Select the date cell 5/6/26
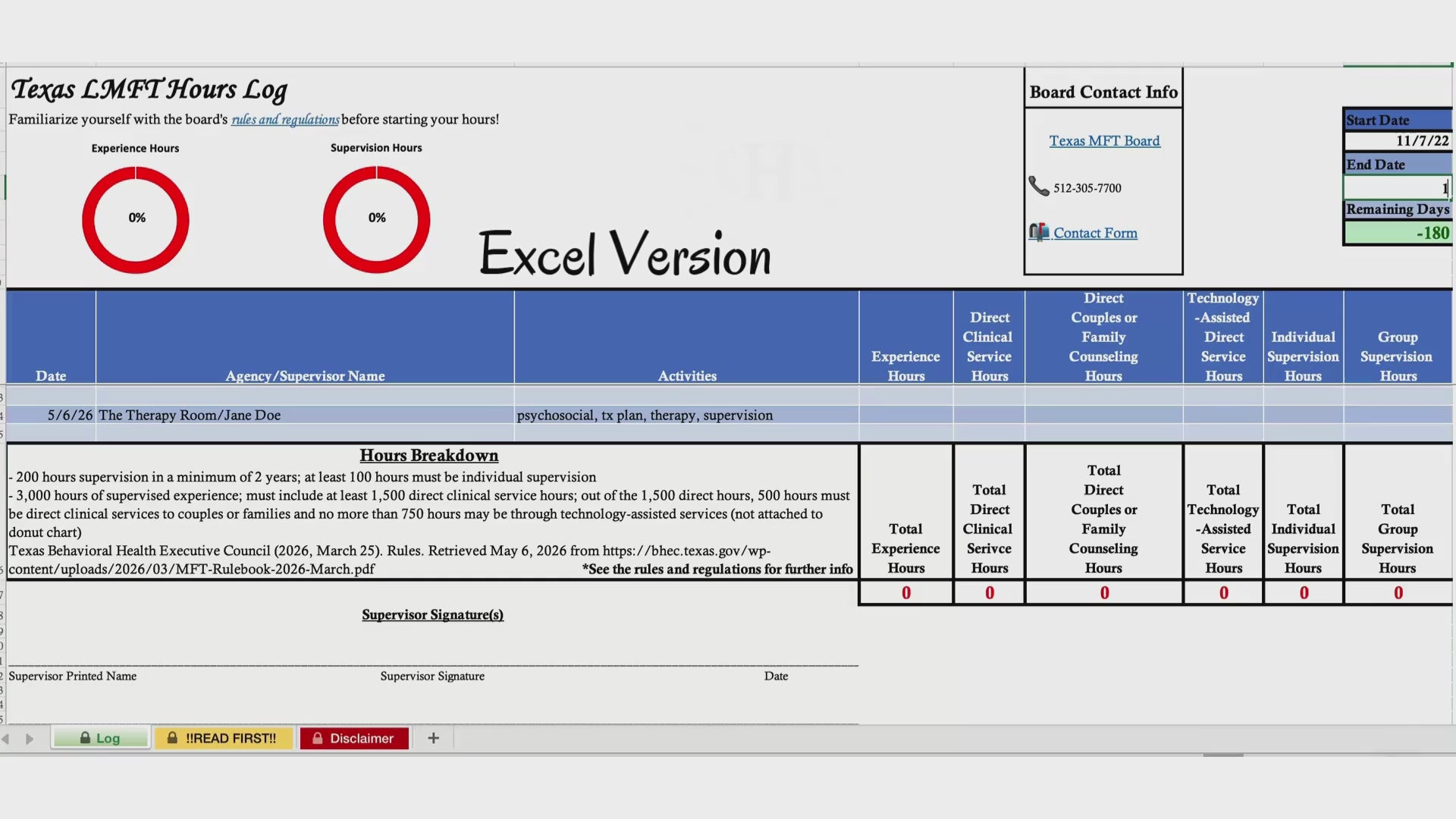The height and width of the screenshot is (819, 1456). click(51, 415)
